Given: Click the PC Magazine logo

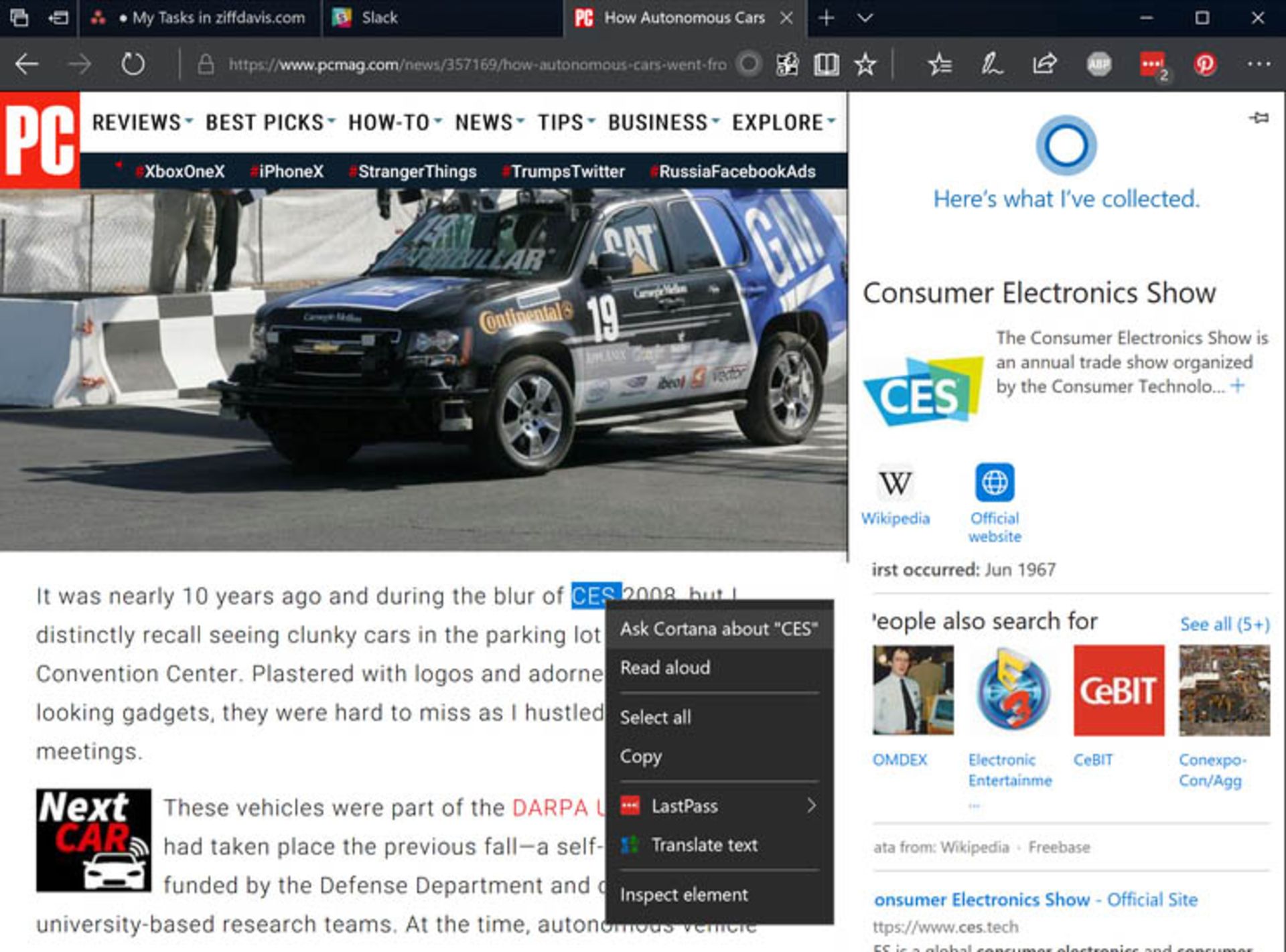Looking at the screenshot, I should click(40, 140).
